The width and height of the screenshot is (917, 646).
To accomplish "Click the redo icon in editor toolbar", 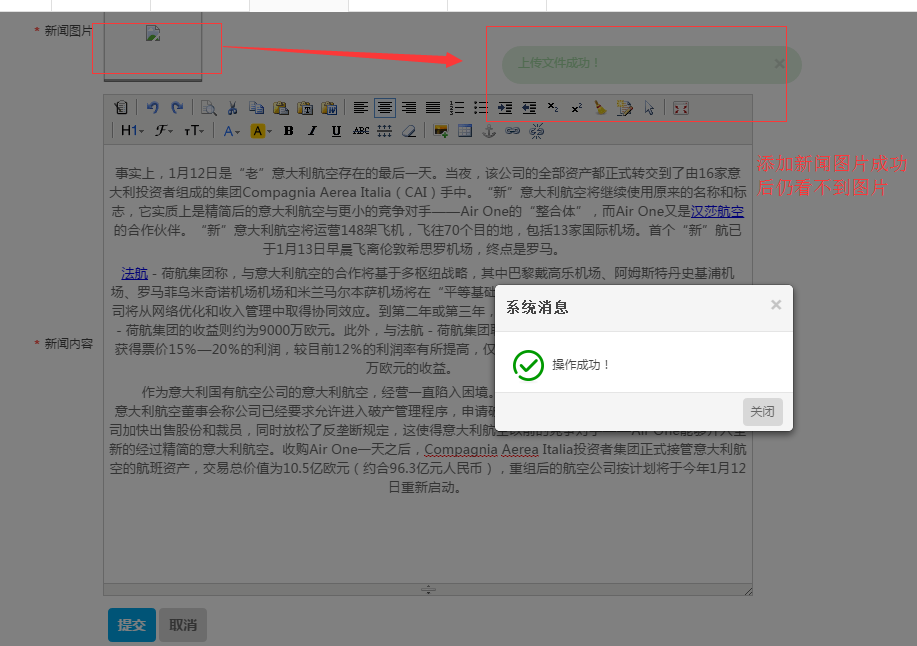I will click(x=177, y=108).
